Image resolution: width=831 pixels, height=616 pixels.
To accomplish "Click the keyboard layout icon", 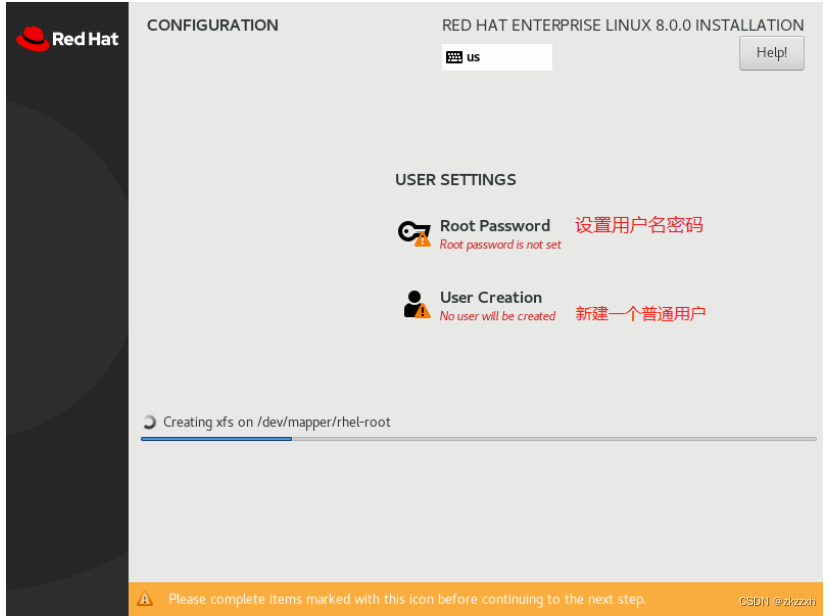I will [454, 57].
